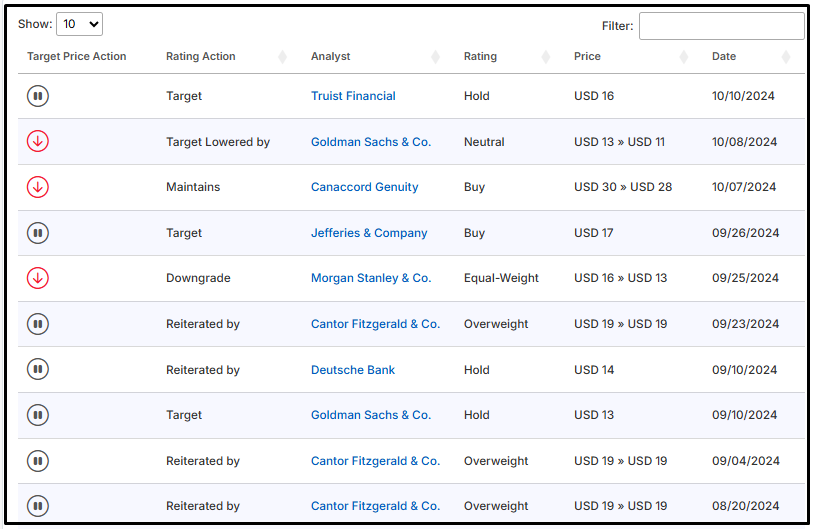
Task: Open Jefferies & Company analyst link
Action: click(x=369, y=233)
